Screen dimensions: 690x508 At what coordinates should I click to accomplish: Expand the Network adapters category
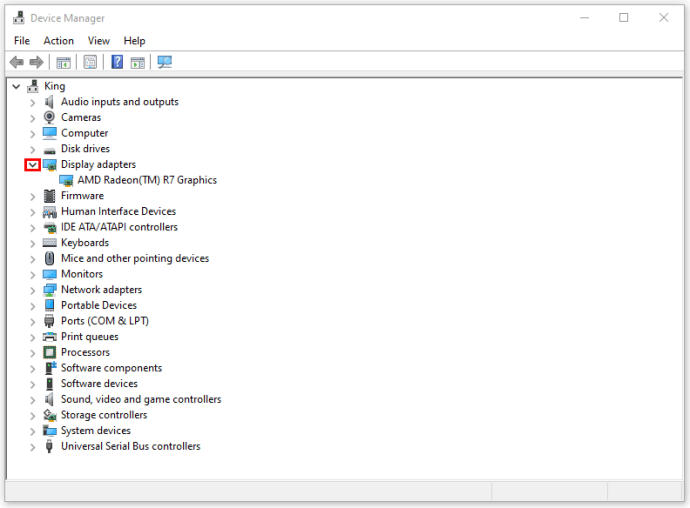pyautogui.click(x=33, y=291)
